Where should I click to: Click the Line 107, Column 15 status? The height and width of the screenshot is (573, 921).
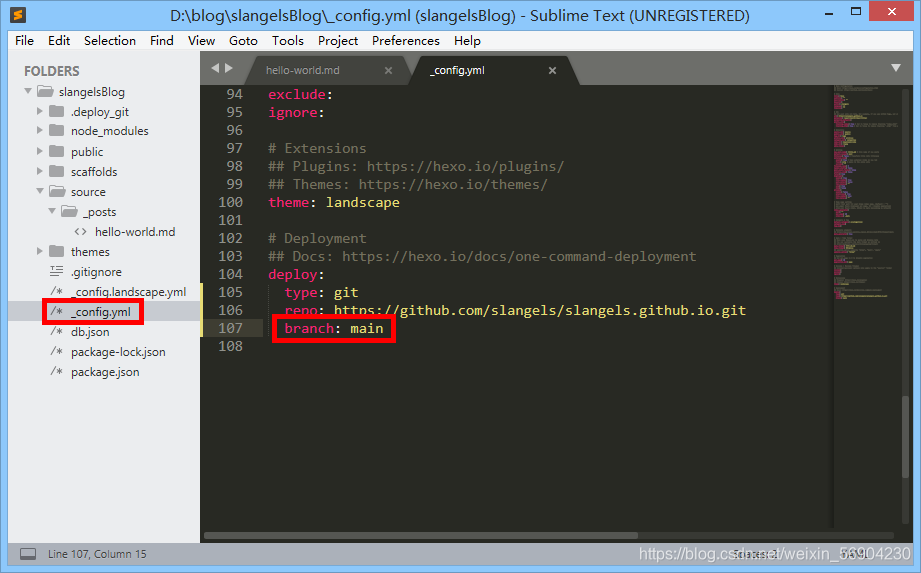click(97, 554)
